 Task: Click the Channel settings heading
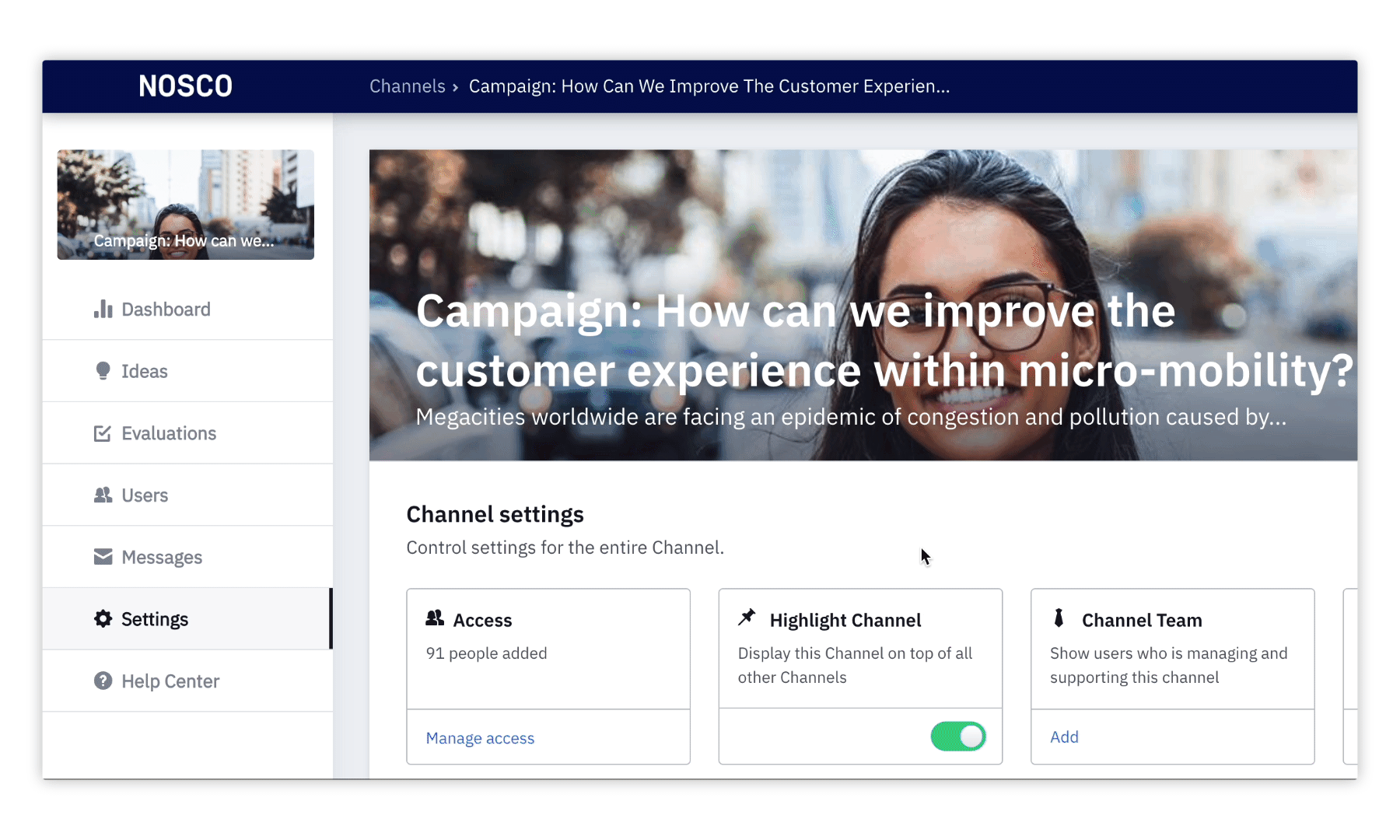tap(495, 514)
